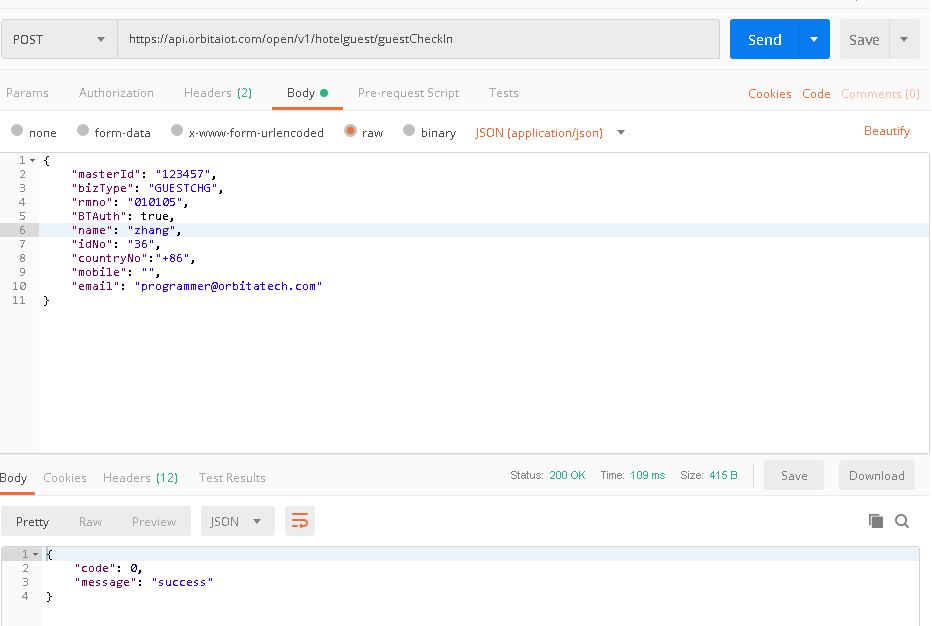This screenshot has height=626, width=932.
Task: Switch to the Authorization tab
Action: (x=116, y=93)
